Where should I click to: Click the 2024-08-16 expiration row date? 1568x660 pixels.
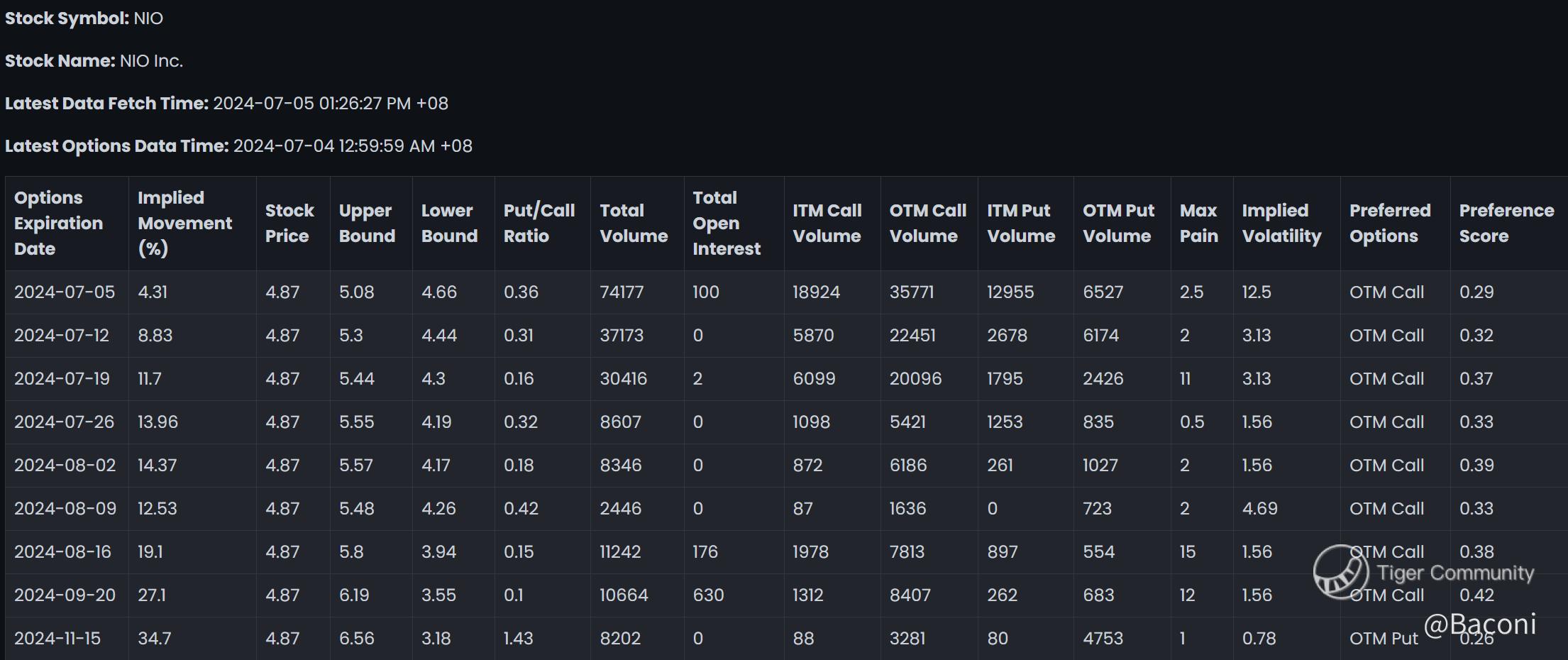62,551
